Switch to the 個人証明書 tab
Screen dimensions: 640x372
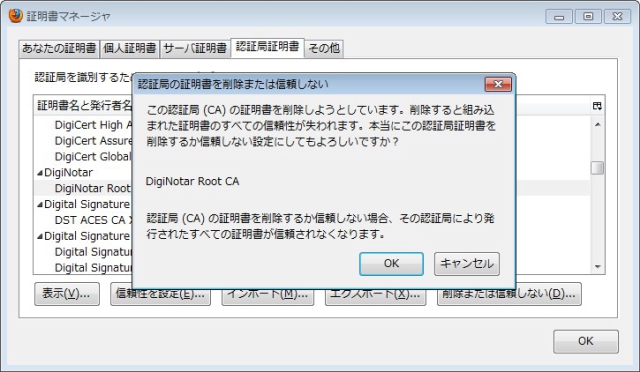coord(129,49)
